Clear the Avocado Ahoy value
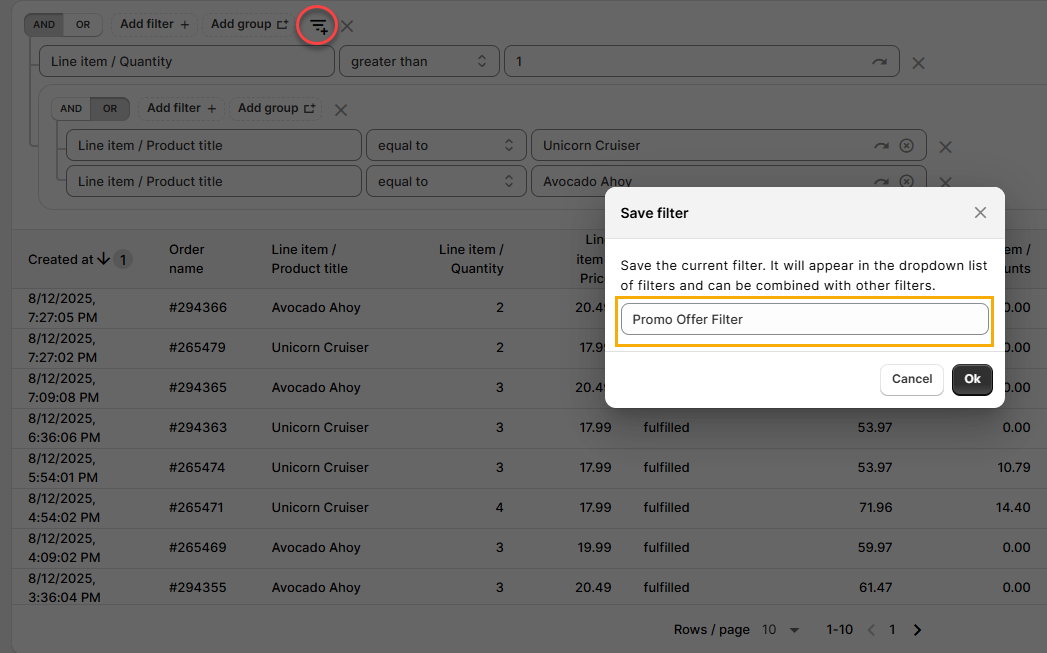Image resolution: width=1047 pixels, height=653 pixels. [906, 182]
